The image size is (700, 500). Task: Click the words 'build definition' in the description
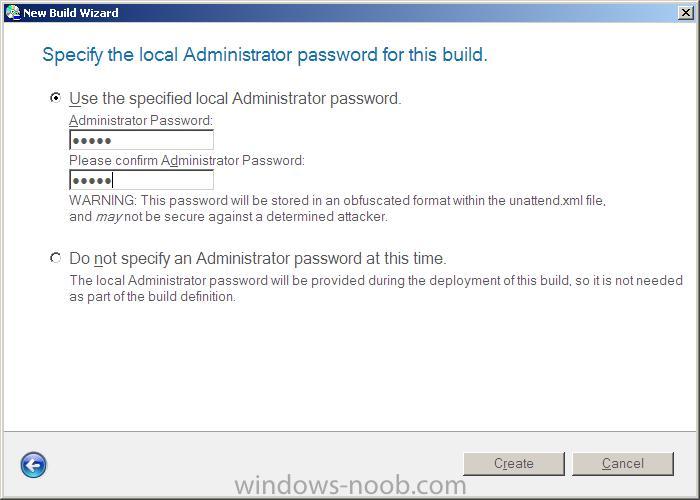(x=191, y=297)
